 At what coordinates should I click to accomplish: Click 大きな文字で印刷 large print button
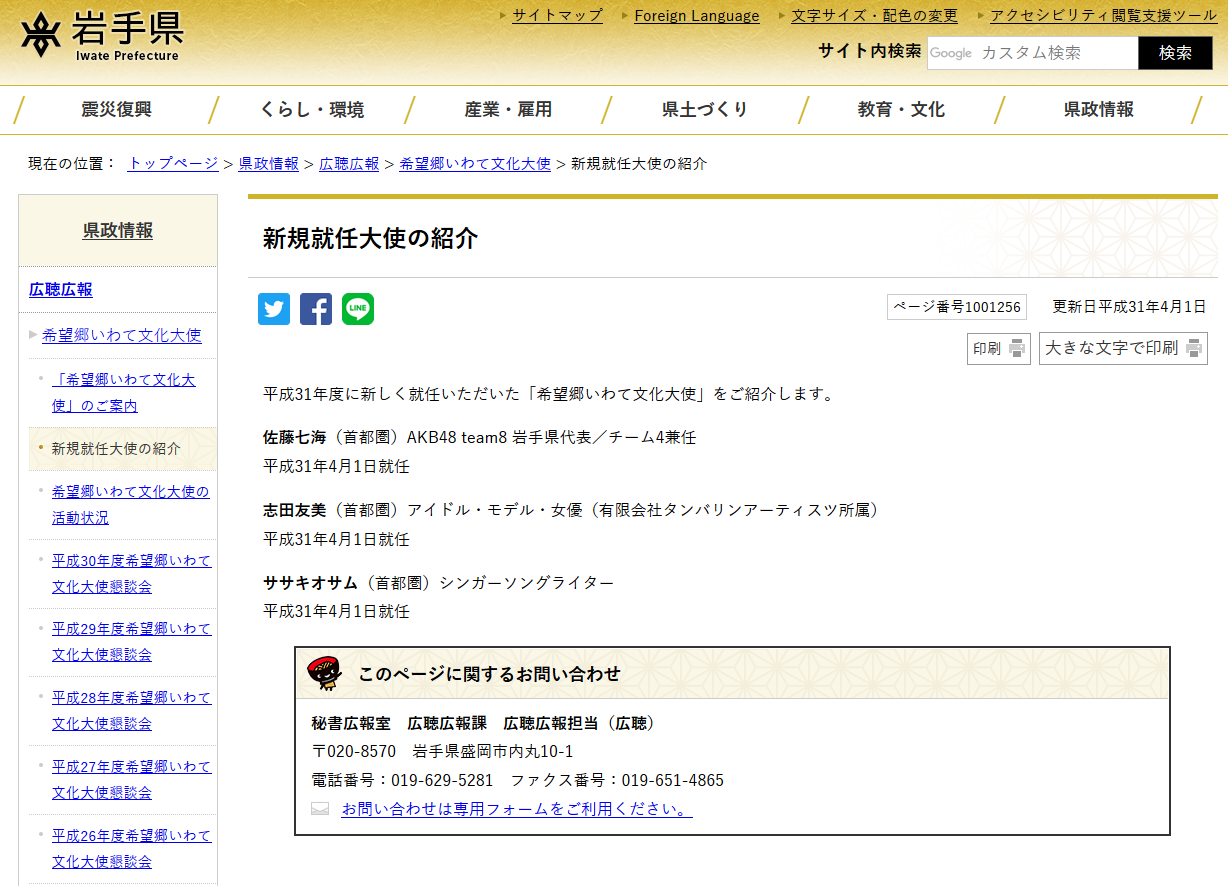coord(1122,348)
